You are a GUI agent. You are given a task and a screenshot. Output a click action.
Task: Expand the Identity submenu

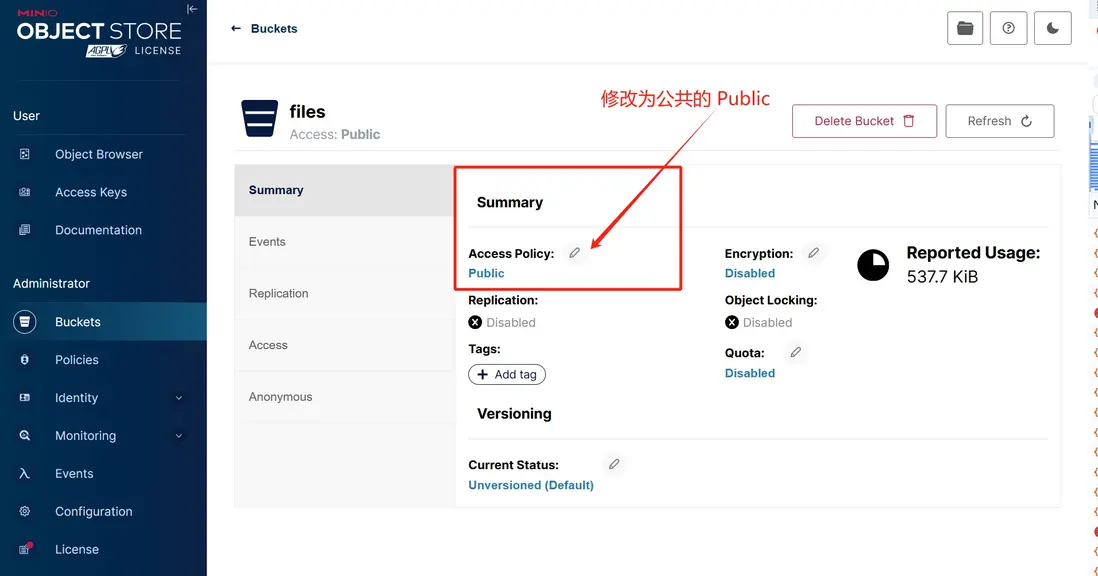click(x=179, y=398)
